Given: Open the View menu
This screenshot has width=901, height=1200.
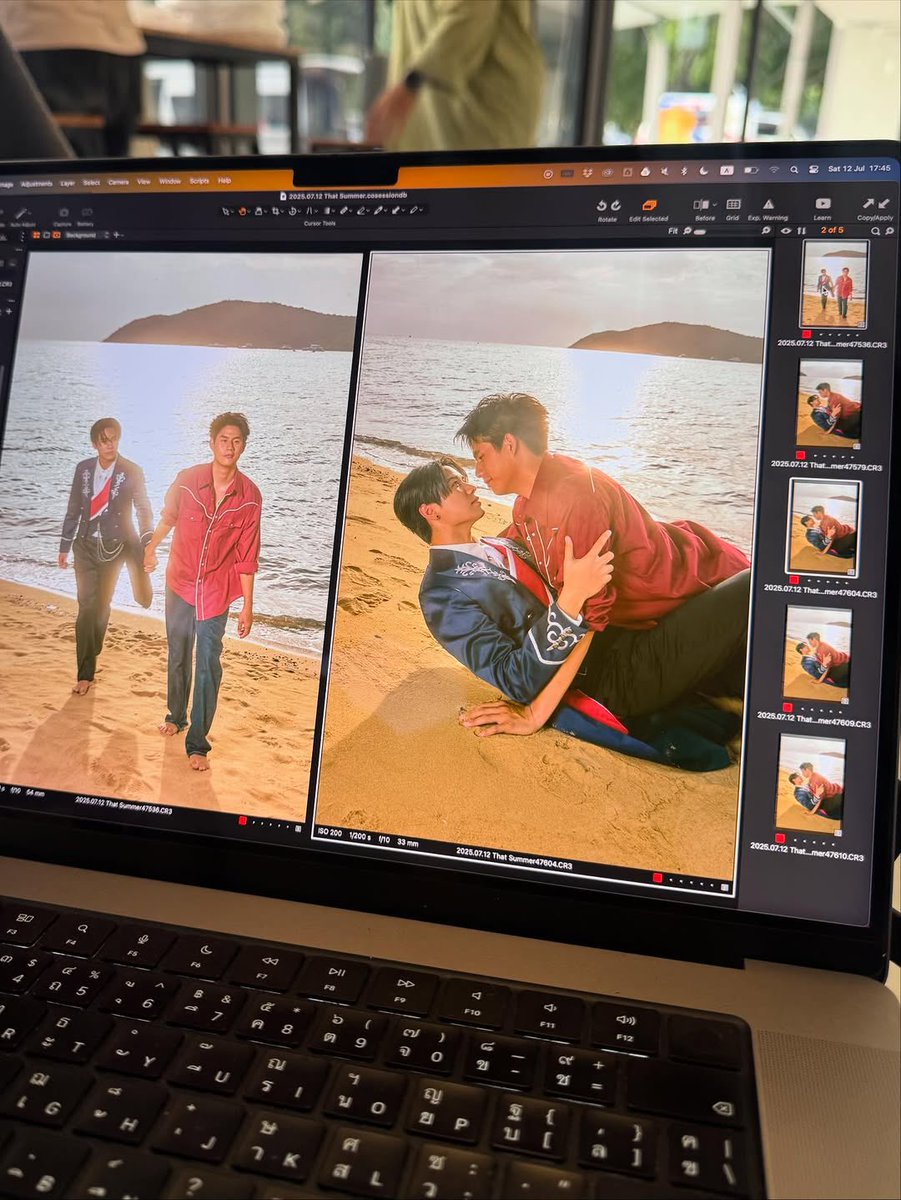Looking at the screenshot, I should 144,182.
